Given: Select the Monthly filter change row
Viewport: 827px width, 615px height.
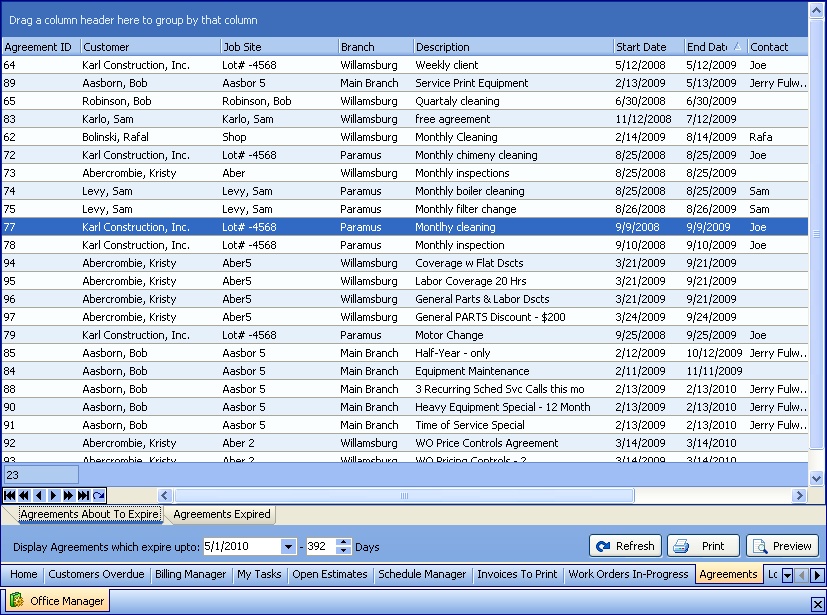Looking at the screenshot, I should tap(405, 209).
